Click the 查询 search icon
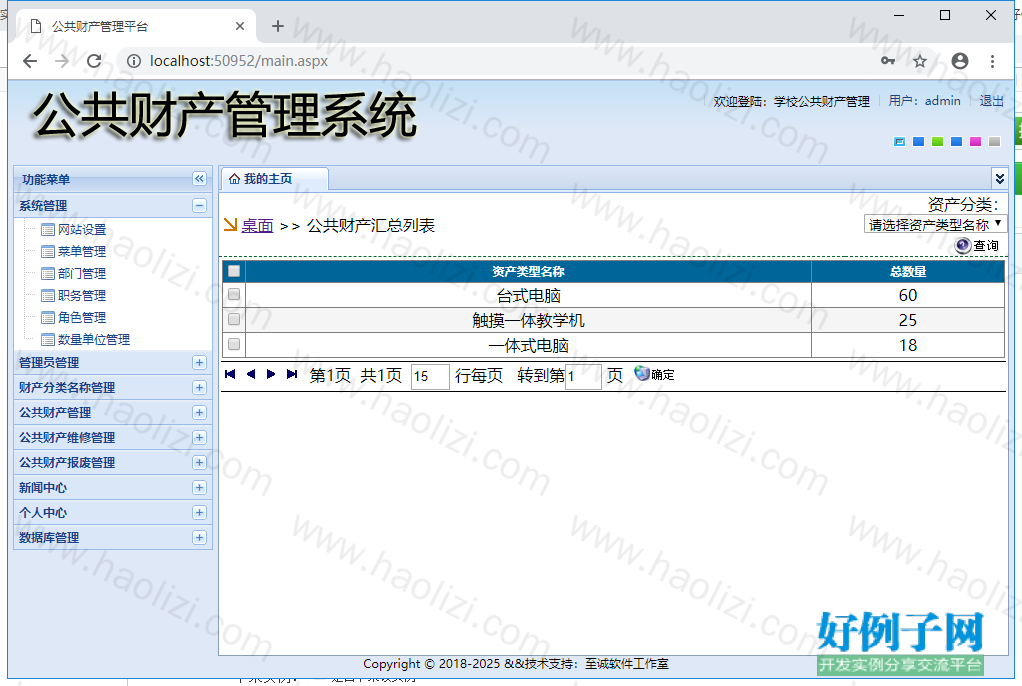 [963, 245]
